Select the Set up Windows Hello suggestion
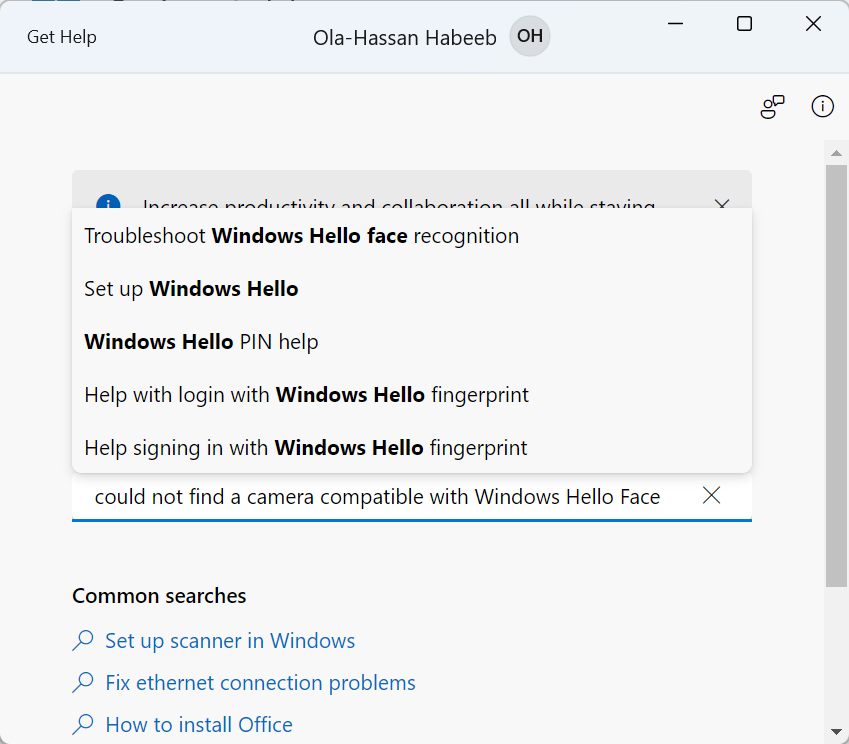This screenshot has height=744, width=849. [x=412, y=289]
